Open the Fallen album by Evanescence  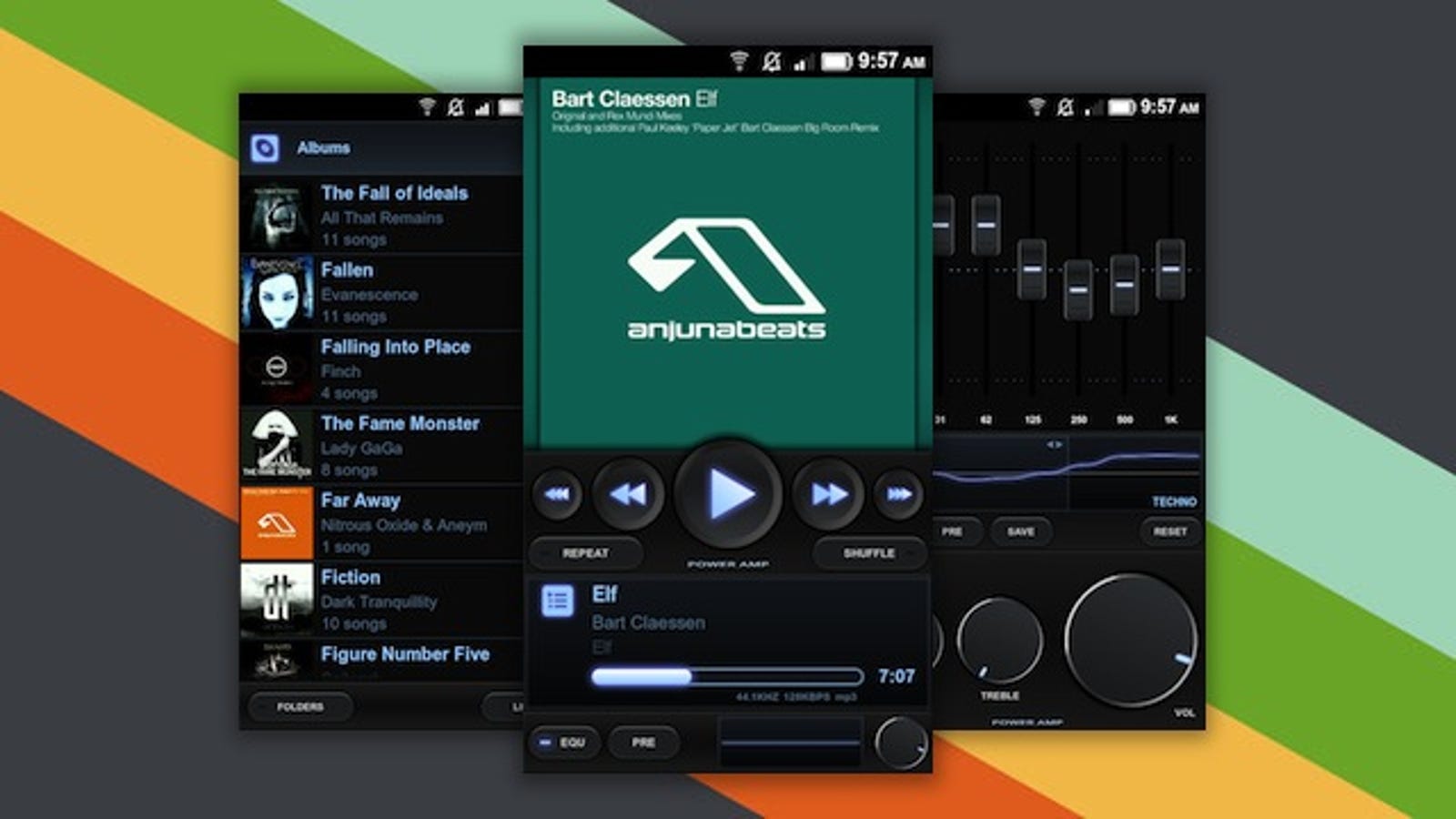click(381, 292)
